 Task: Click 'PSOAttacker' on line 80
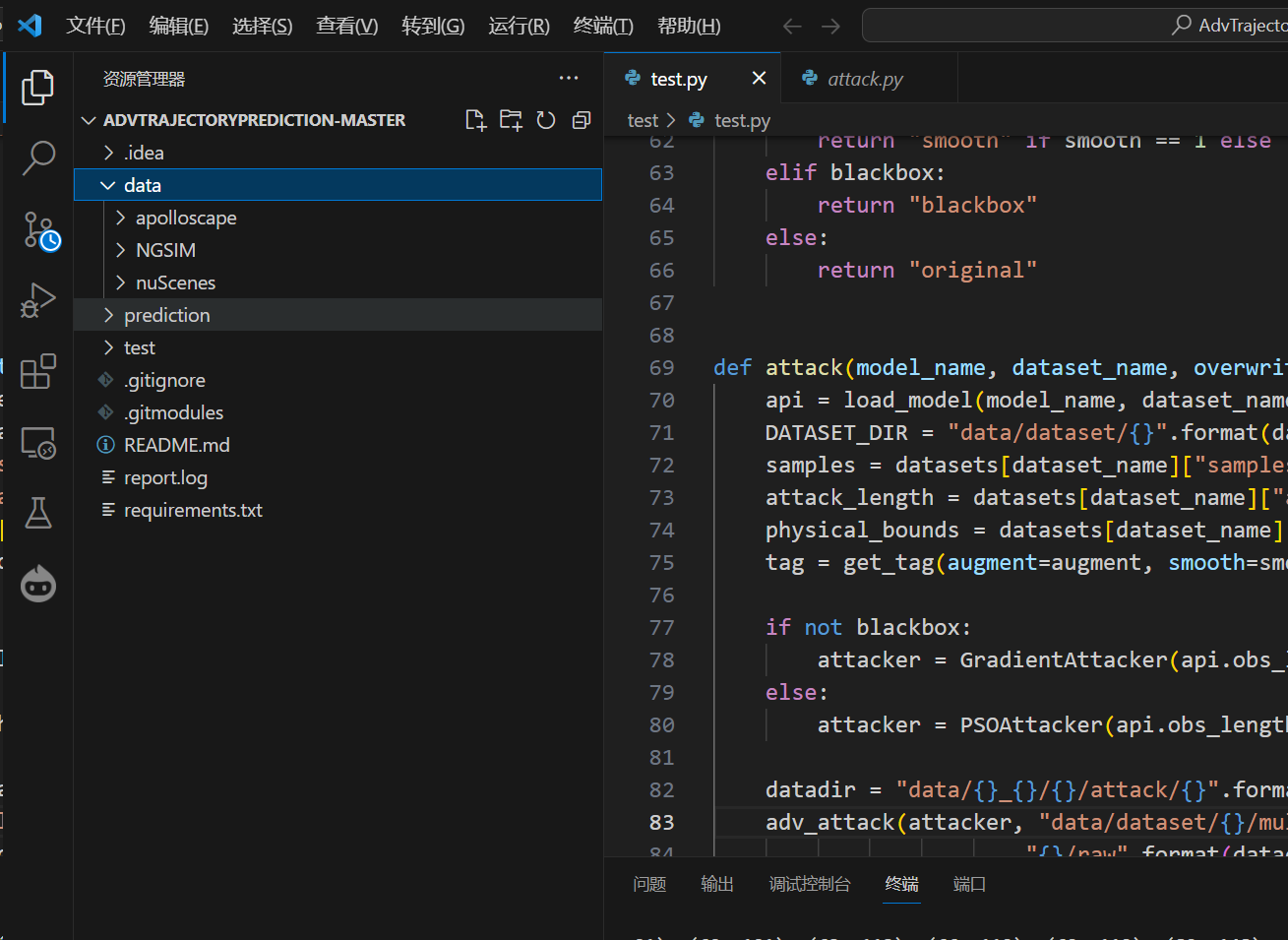(x=1031, y=724)
